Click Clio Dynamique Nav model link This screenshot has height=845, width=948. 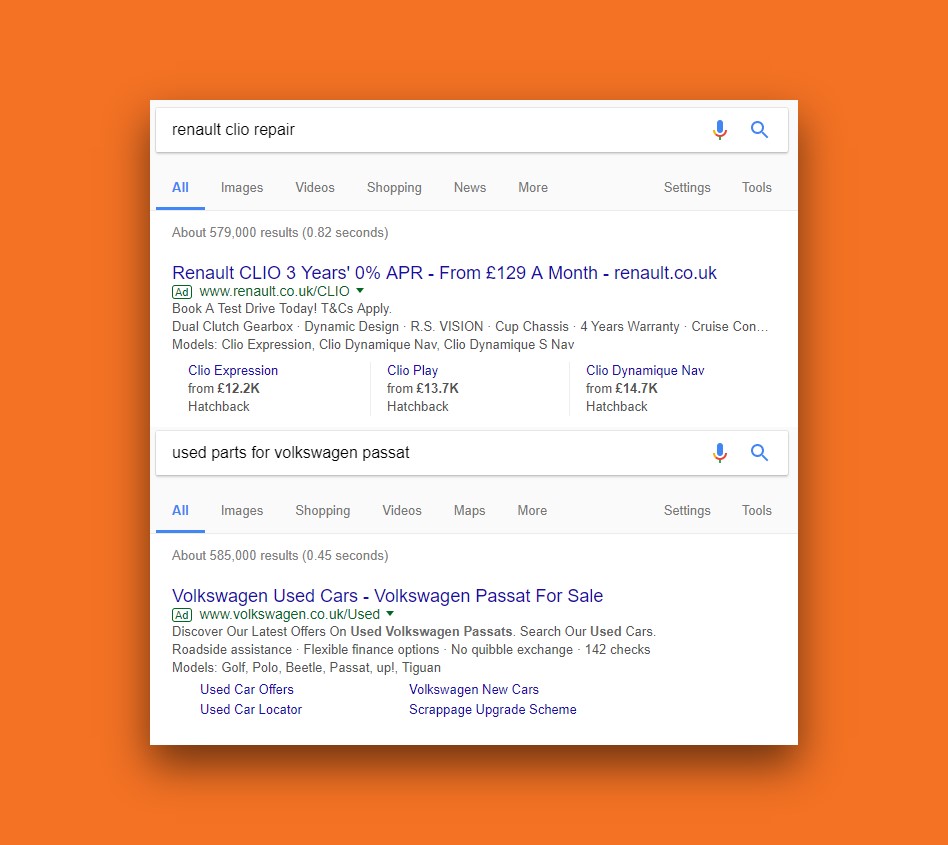pyautogui.click(x=645, y=371)
